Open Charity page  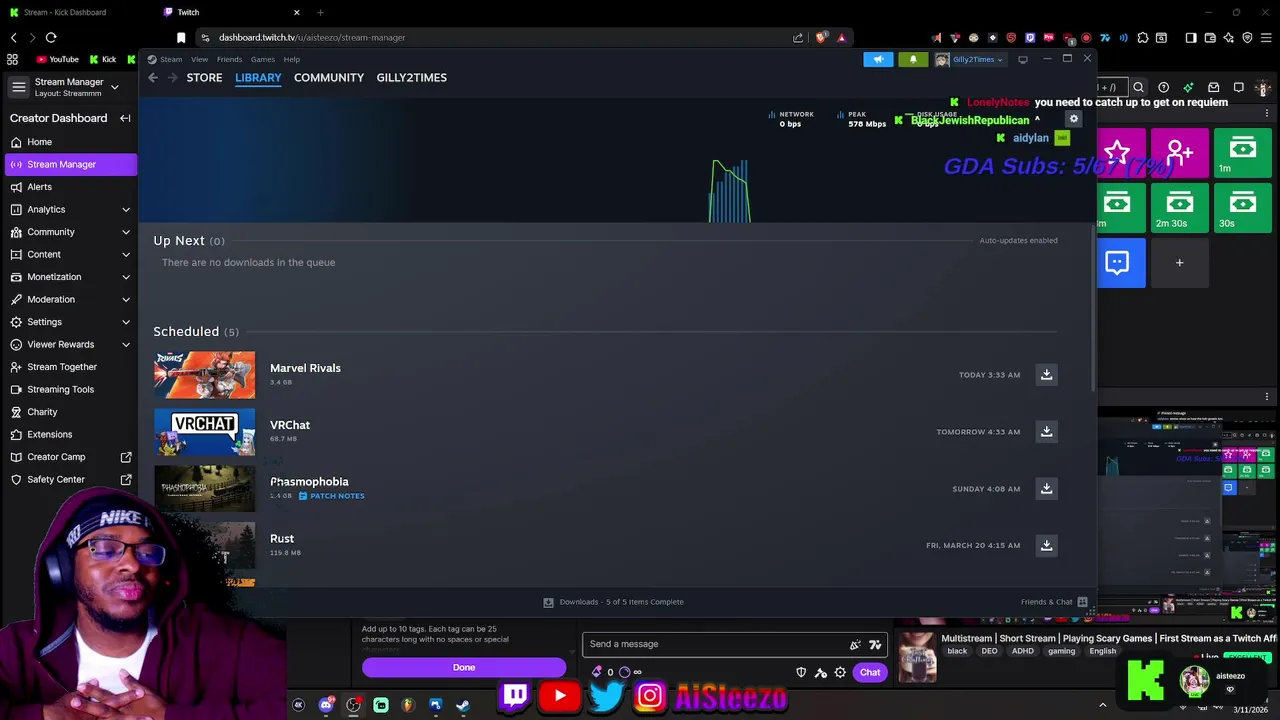69,412
